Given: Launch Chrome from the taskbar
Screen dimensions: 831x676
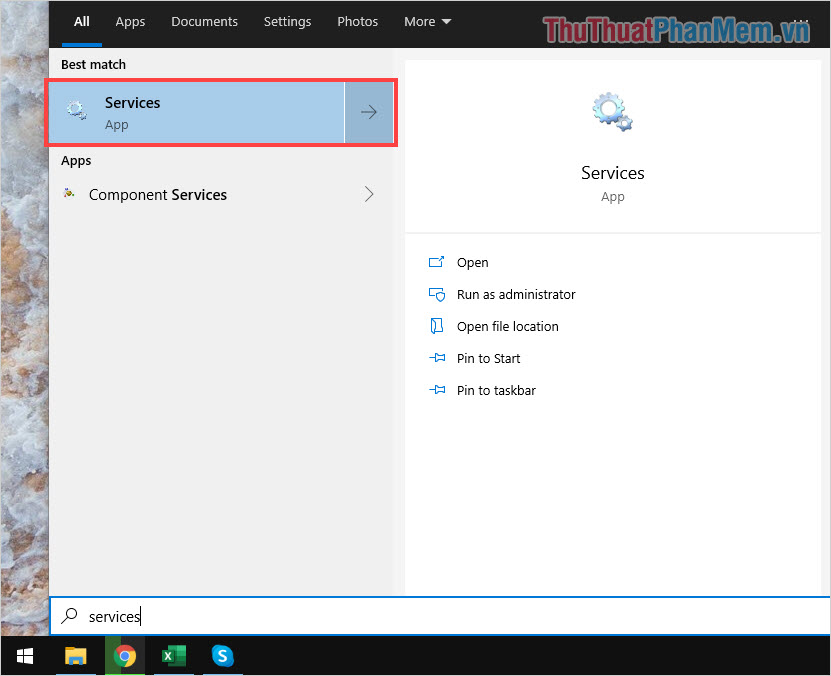Looking at the screenshot, I should (124, 656).
